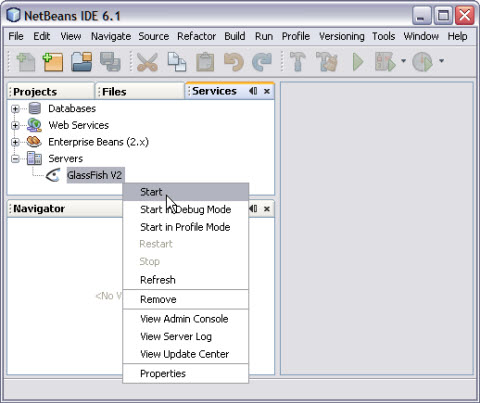Switch to the Projects tab
This screenshot has height=403, width=480.
click(x=51, y=92)
